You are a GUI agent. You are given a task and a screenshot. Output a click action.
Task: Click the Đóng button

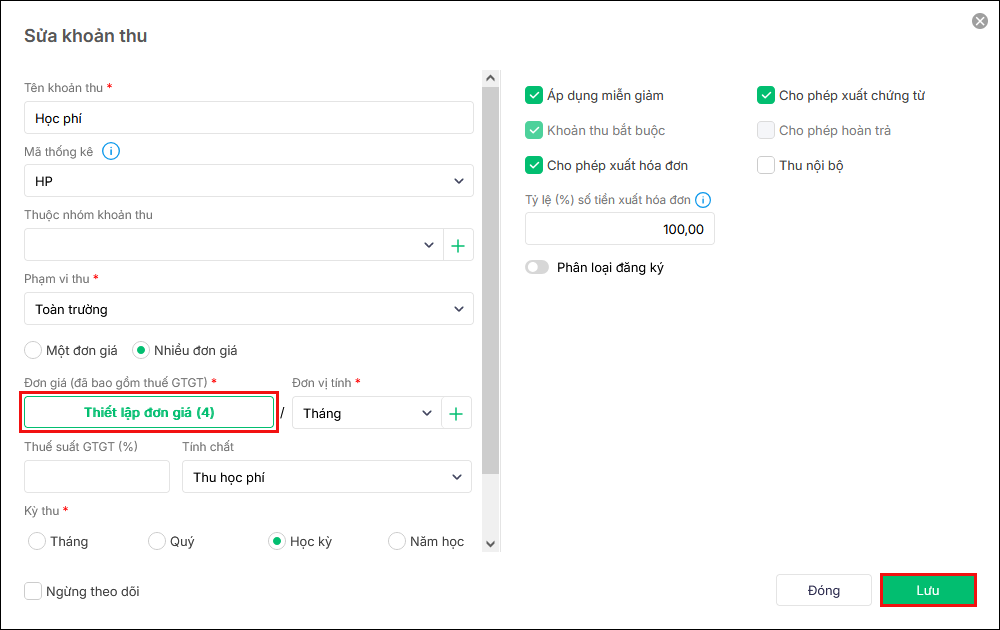pos(824,590)
